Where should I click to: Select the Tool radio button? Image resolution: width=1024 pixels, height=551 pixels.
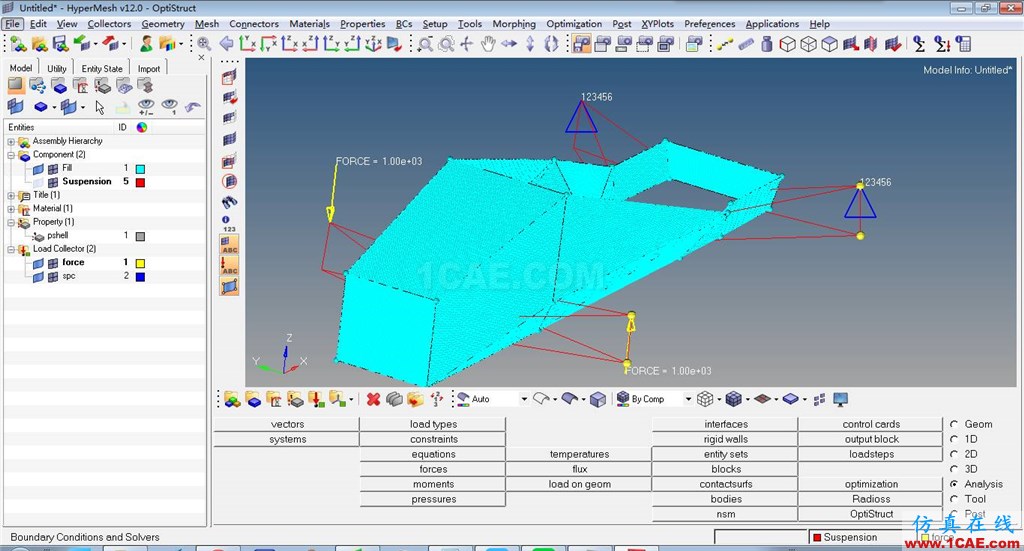point(954,499)
